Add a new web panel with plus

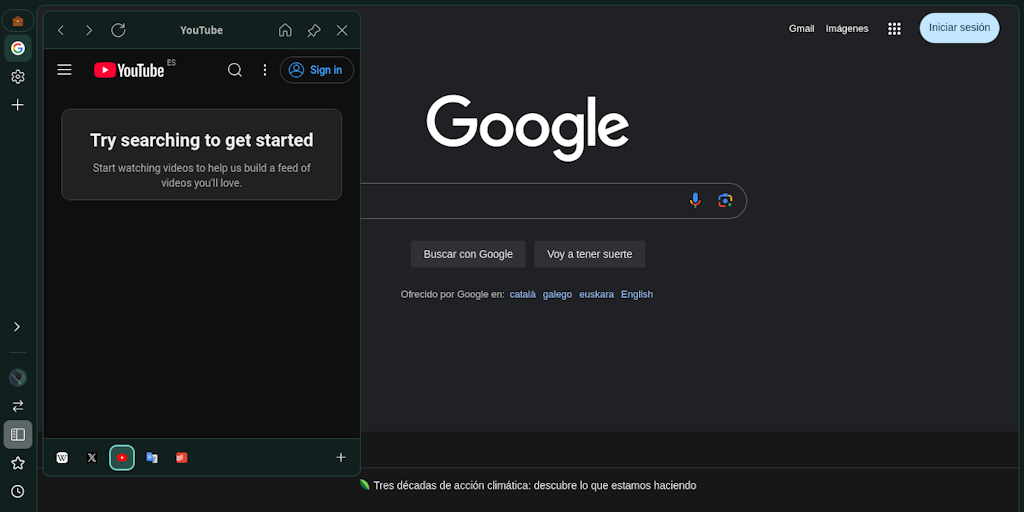tap(341, 458)
